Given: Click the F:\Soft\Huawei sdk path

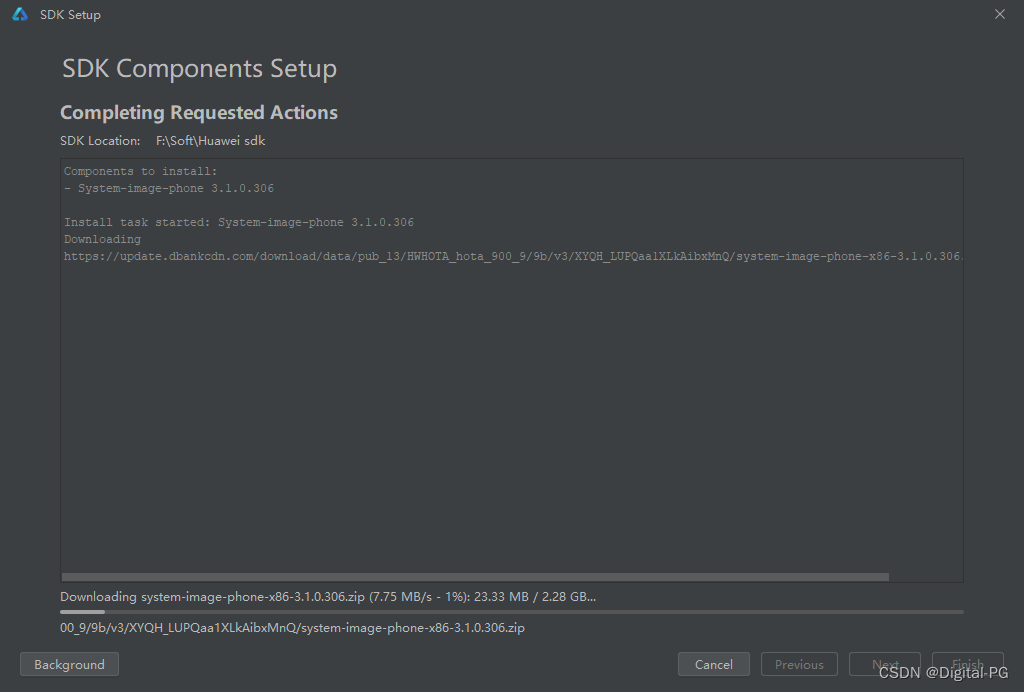Looking at the screenshot, I should pos(210,140).
